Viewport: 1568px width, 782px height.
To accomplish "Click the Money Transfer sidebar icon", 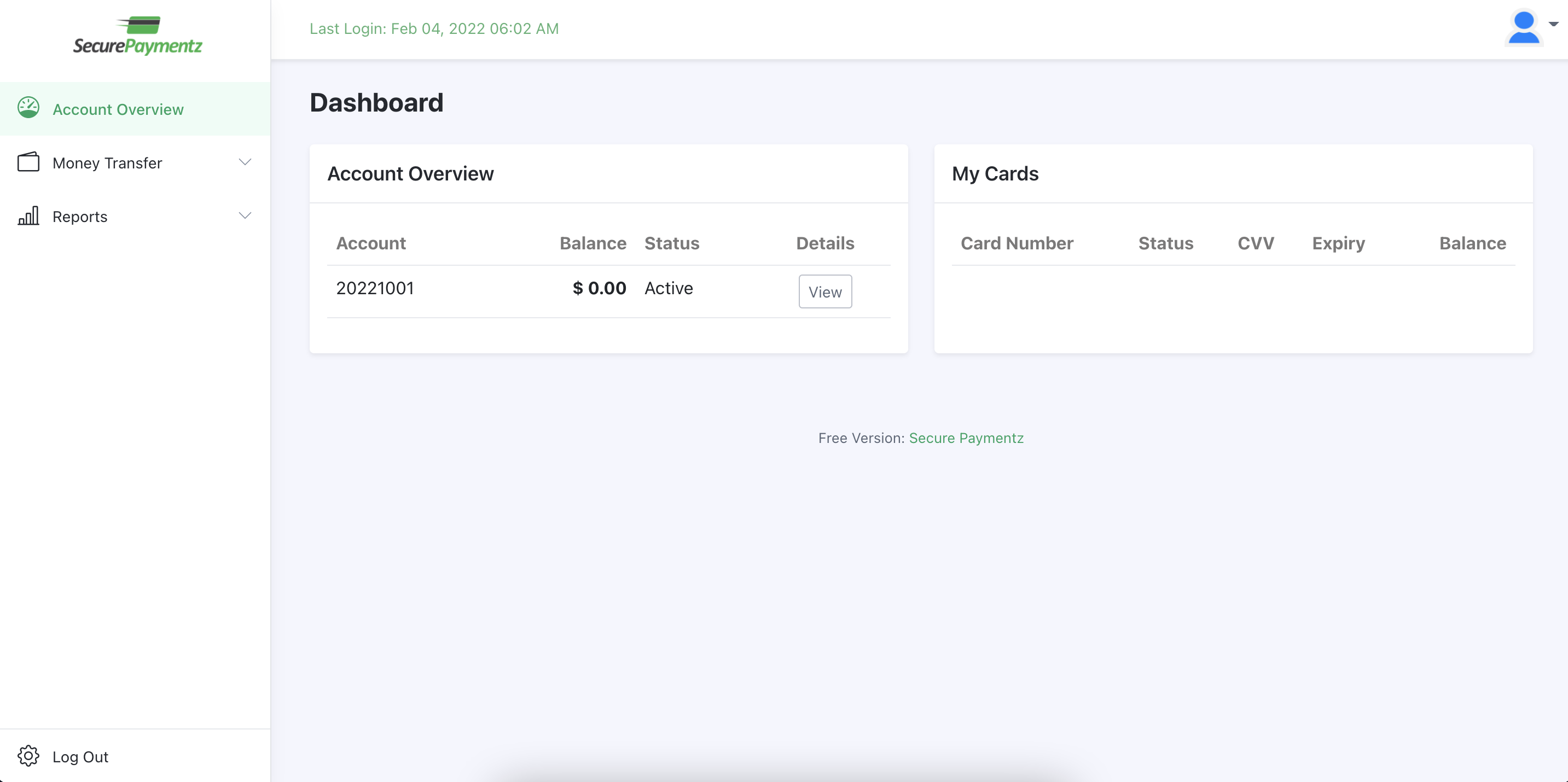I will pos(27,161).
